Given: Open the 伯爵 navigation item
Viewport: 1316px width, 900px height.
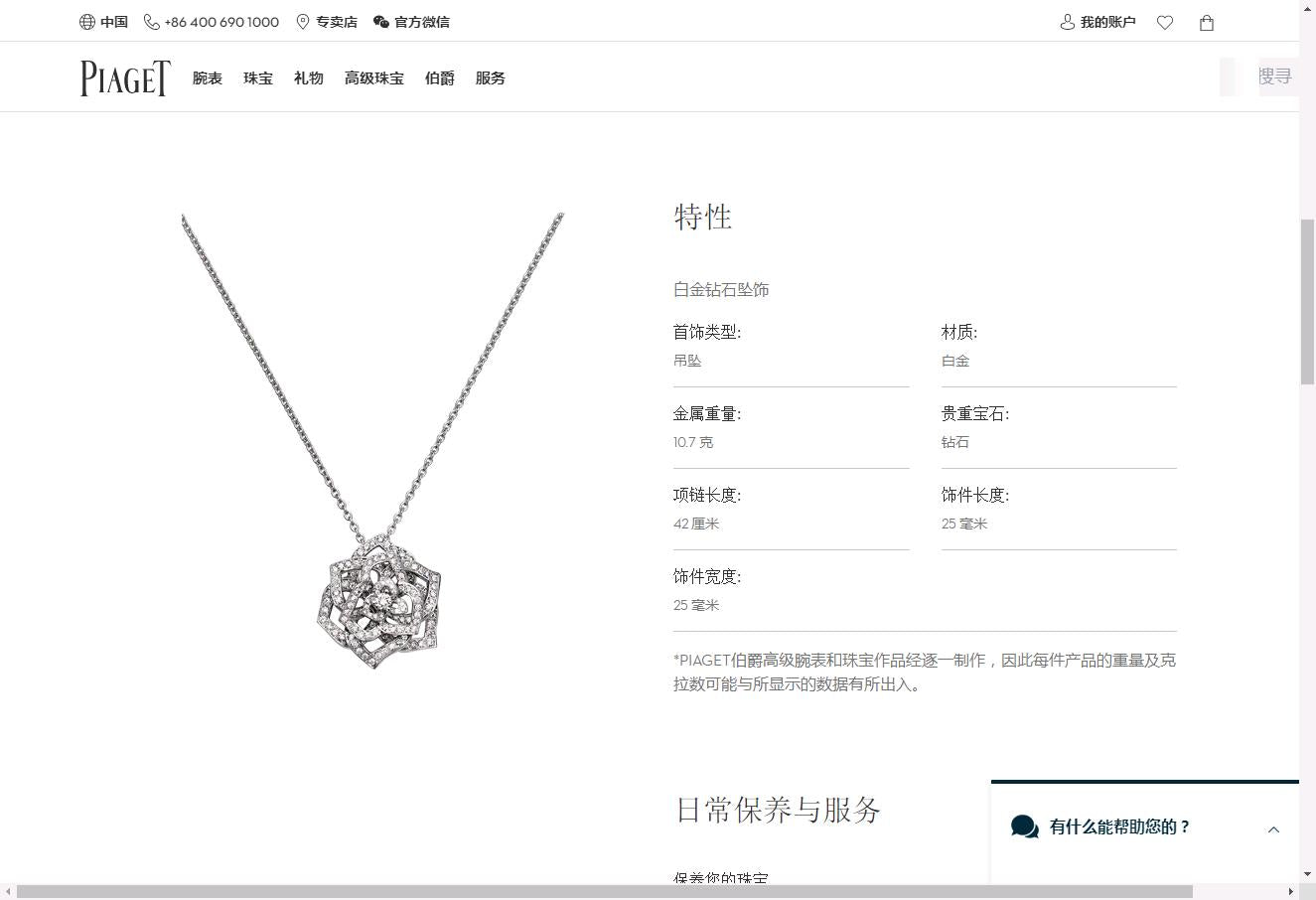Looking at the screenshot, I should pos(440,77).
